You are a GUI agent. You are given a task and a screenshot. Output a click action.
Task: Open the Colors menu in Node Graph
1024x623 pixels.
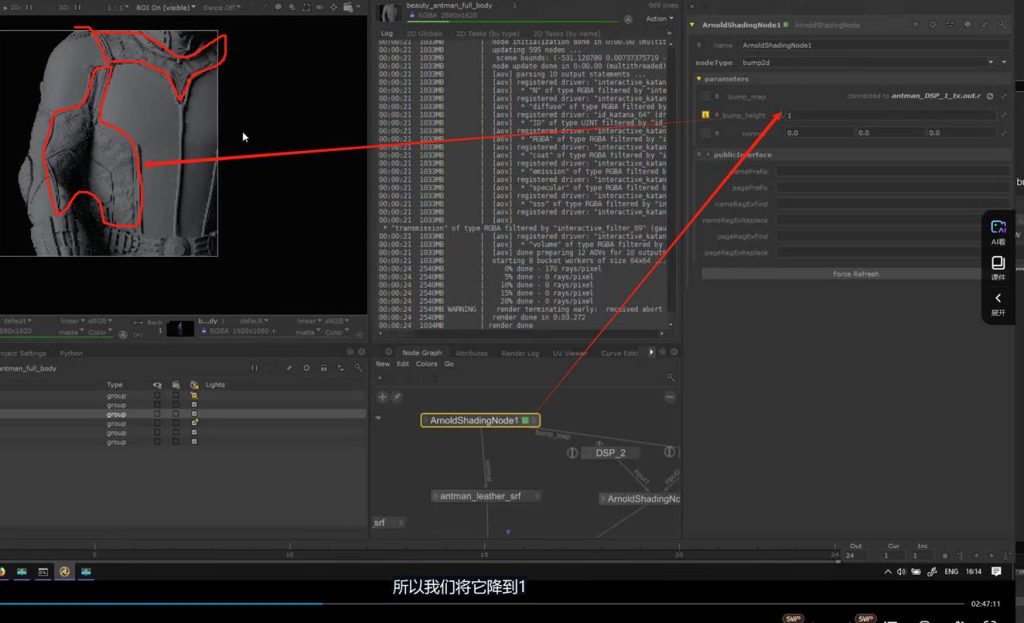point(426,364)
